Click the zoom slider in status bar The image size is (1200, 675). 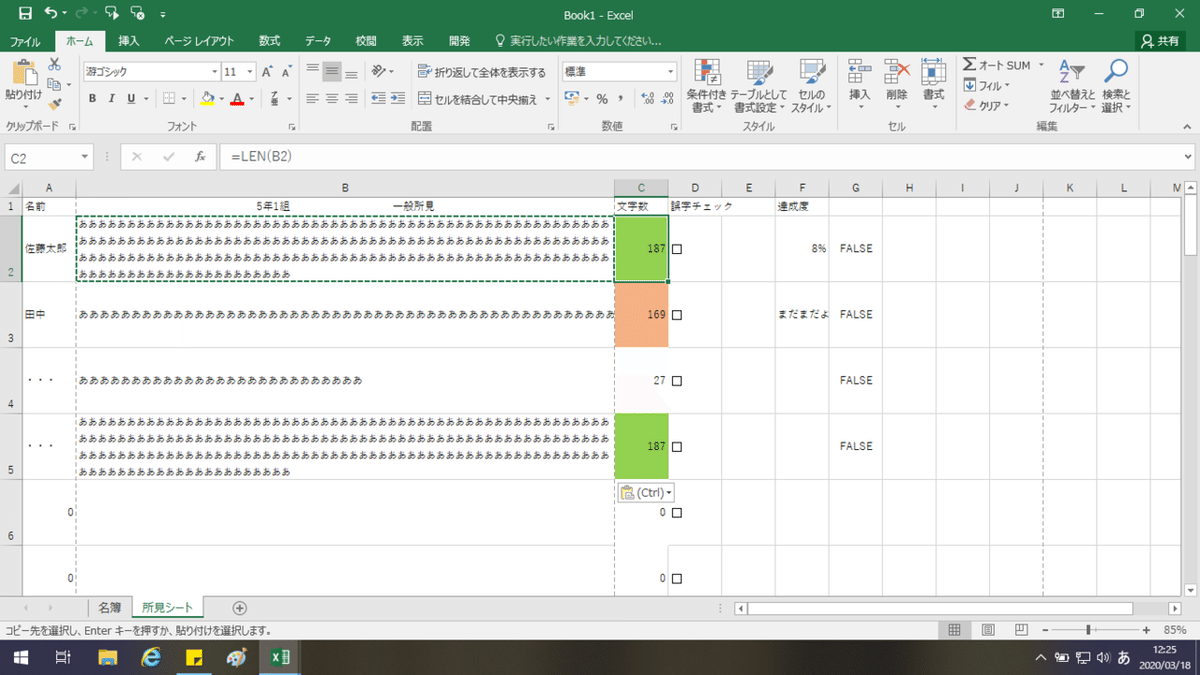[x=1088, y=630]
